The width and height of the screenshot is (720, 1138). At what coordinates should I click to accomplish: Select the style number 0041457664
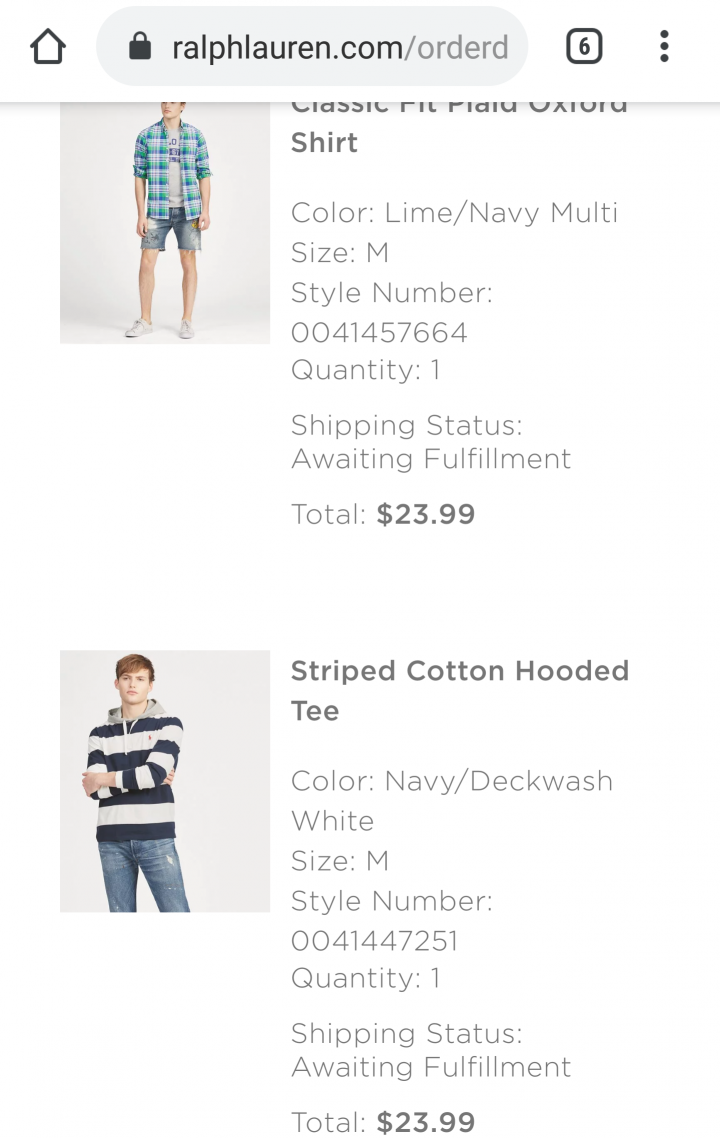pos(379,332)
